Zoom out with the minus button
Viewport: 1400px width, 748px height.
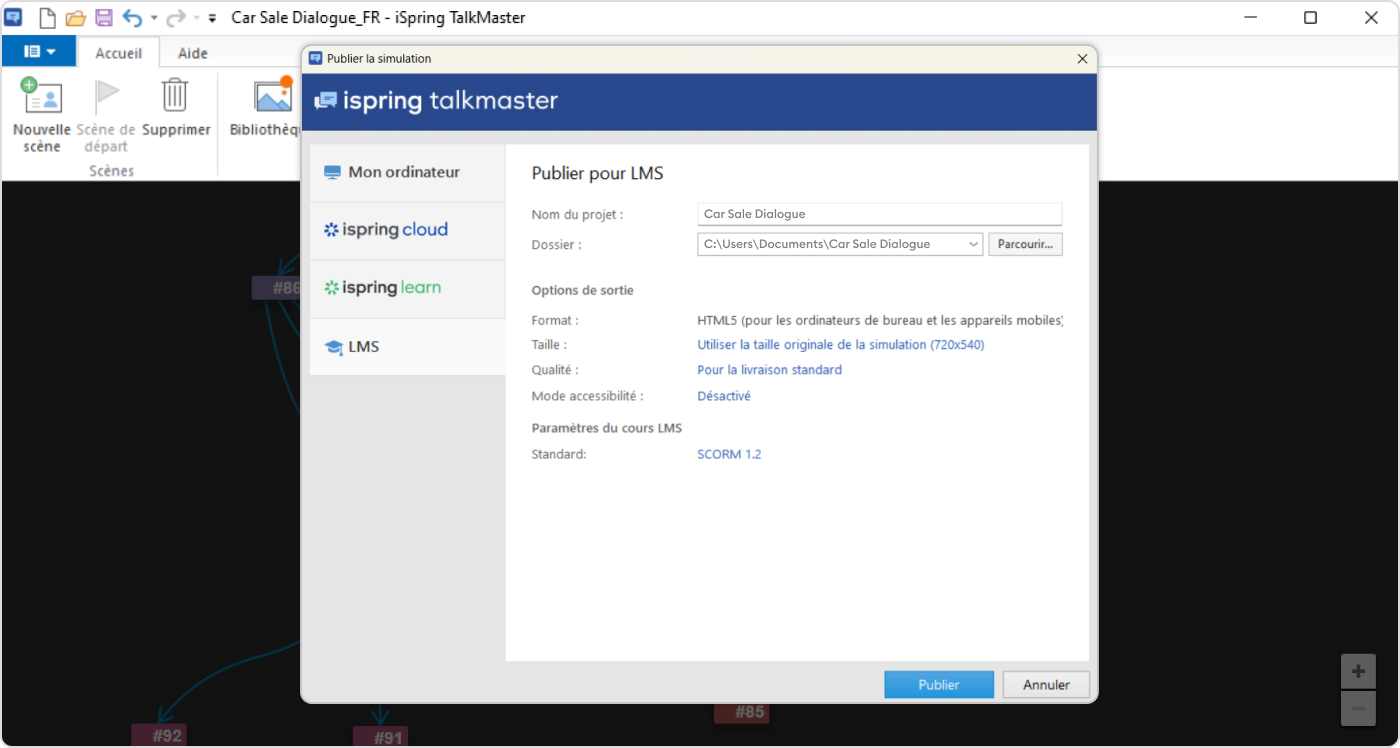coord(1358,708)
